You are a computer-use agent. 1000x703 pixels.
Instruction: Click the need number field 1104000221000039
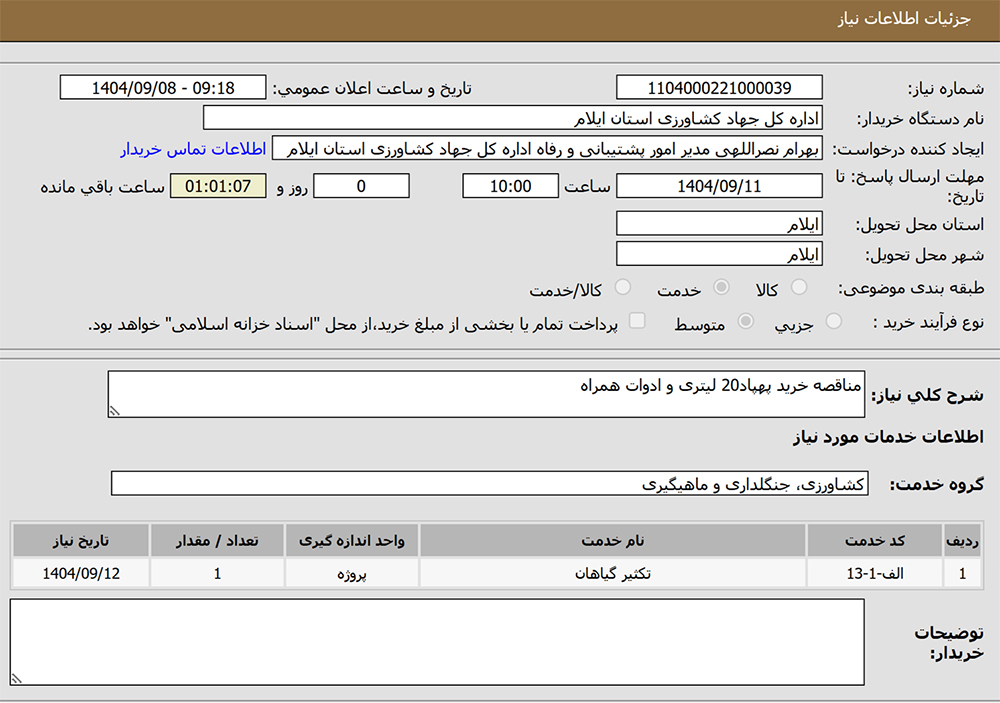[719, 88]
